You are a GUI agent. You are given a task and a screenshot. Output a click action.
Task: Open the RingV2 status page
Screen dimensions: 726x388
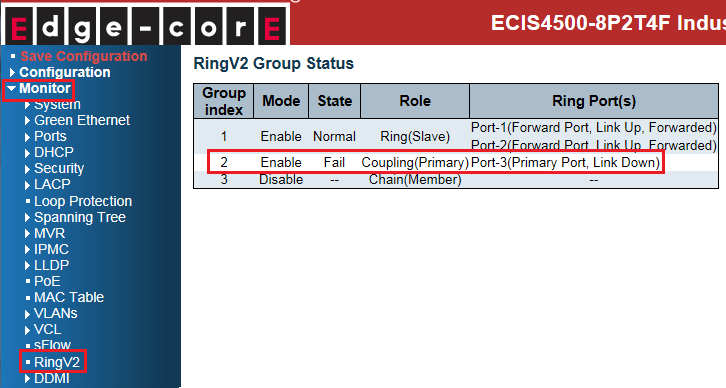(57, 362)
